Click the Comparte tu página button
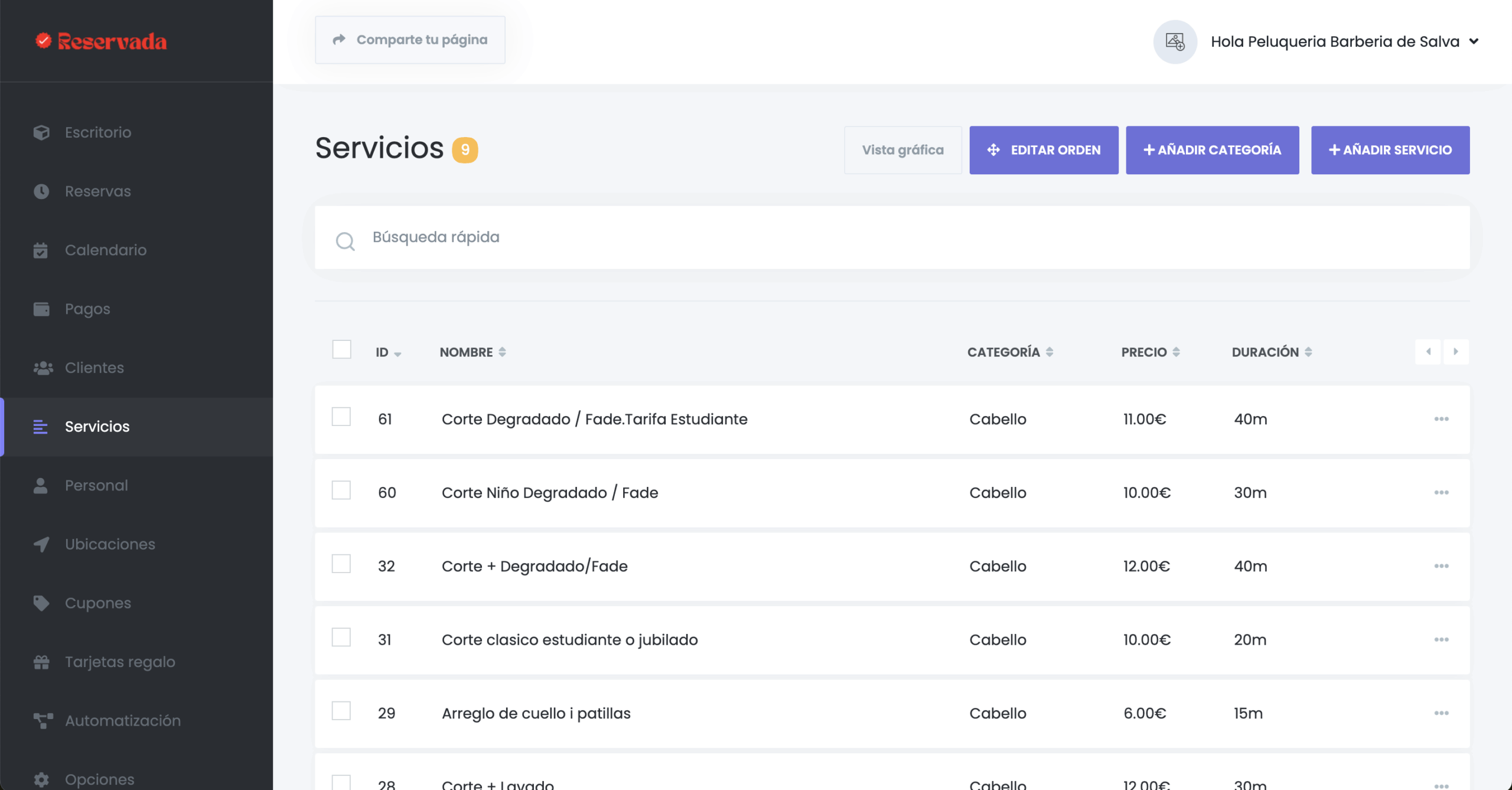 410,40
